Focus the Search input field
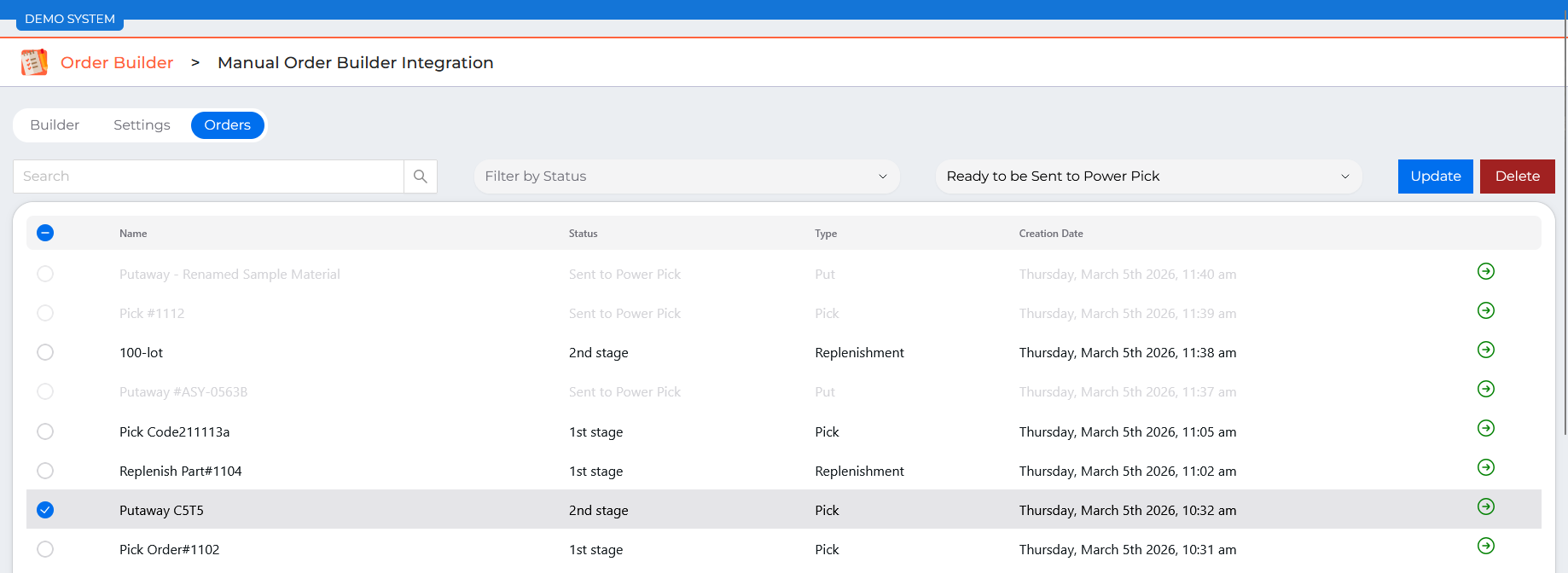The image size is (1568, 573). [208, 177]
